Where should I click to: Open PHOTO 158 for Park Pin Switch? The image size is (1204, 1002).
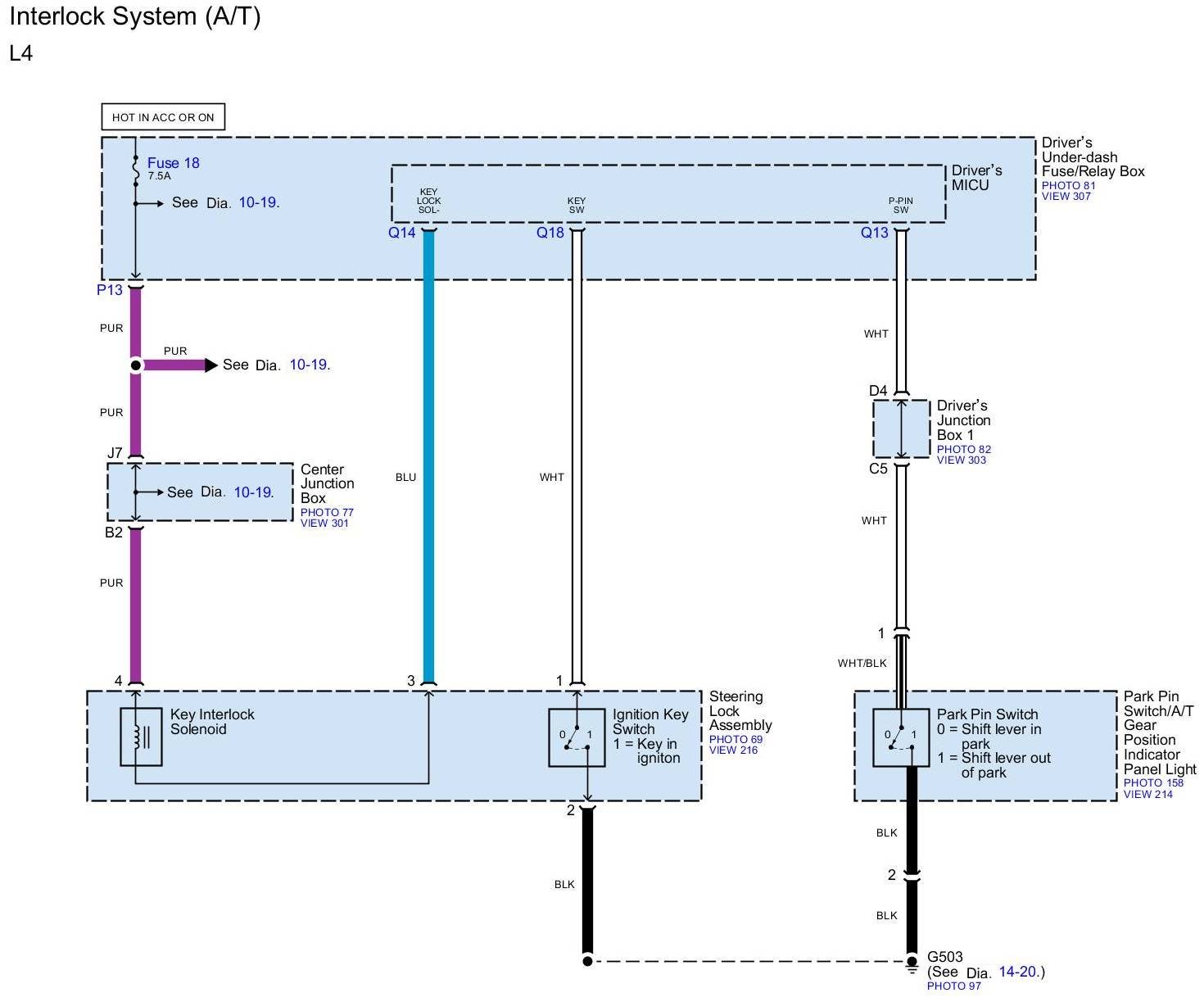pyautogui.click(x=1153, y=783)
